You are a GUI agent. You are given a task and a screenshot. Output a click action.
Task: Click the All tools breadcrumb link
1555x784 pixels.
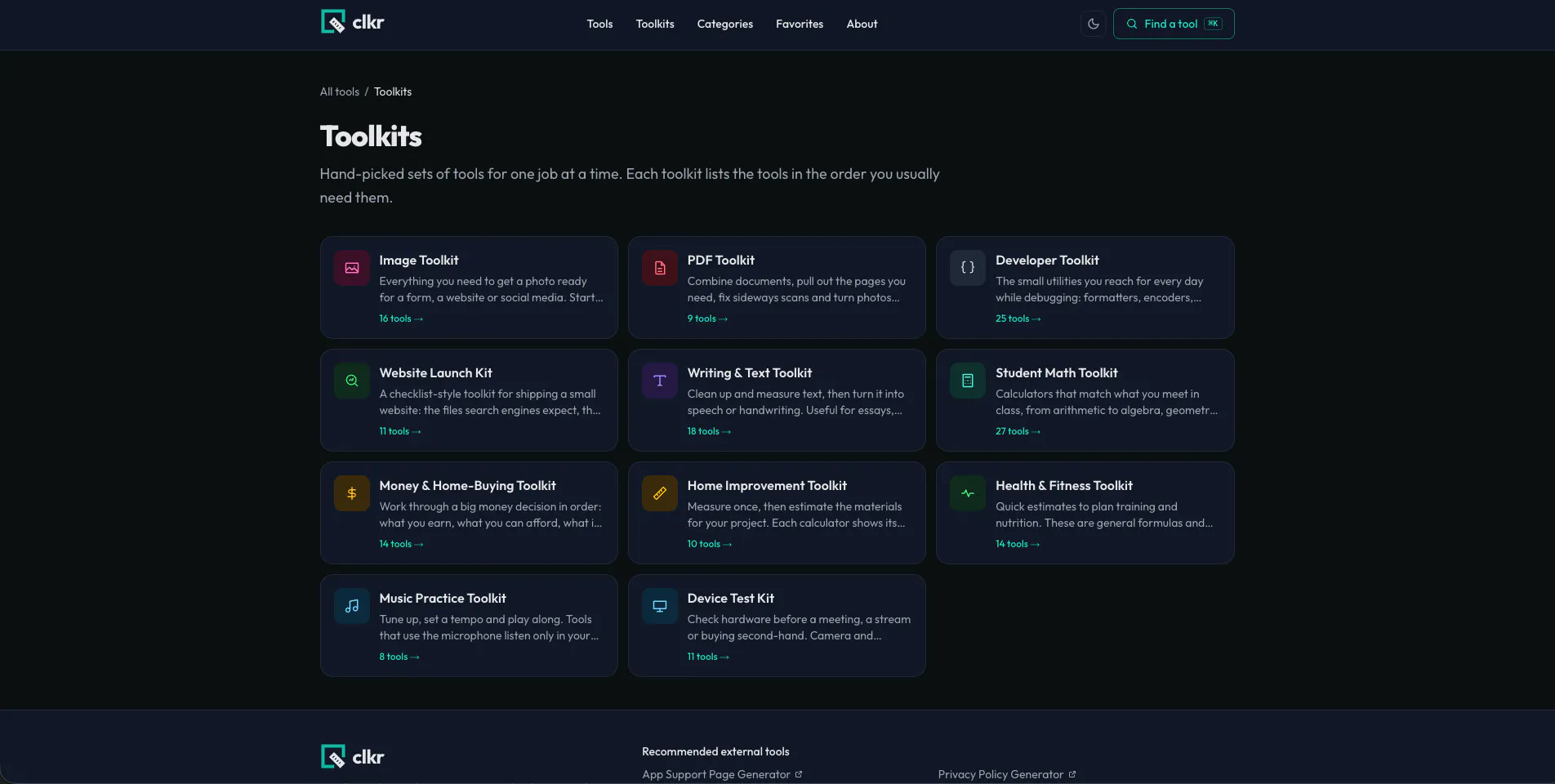(x=340, y=91)
